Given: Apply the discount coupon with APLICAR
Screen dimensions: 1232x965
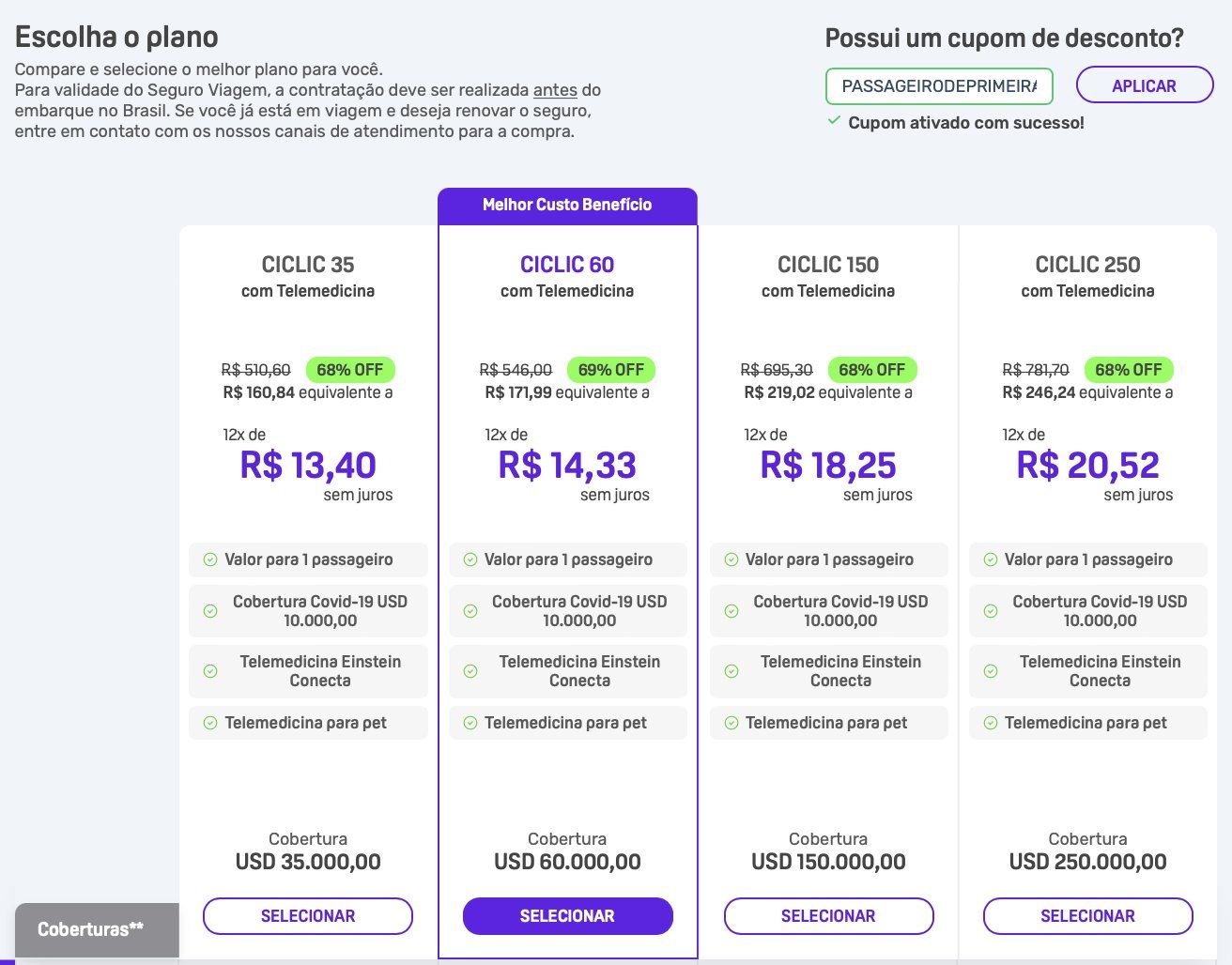Looking at the screenshot, I should [x=1145, y=85].
